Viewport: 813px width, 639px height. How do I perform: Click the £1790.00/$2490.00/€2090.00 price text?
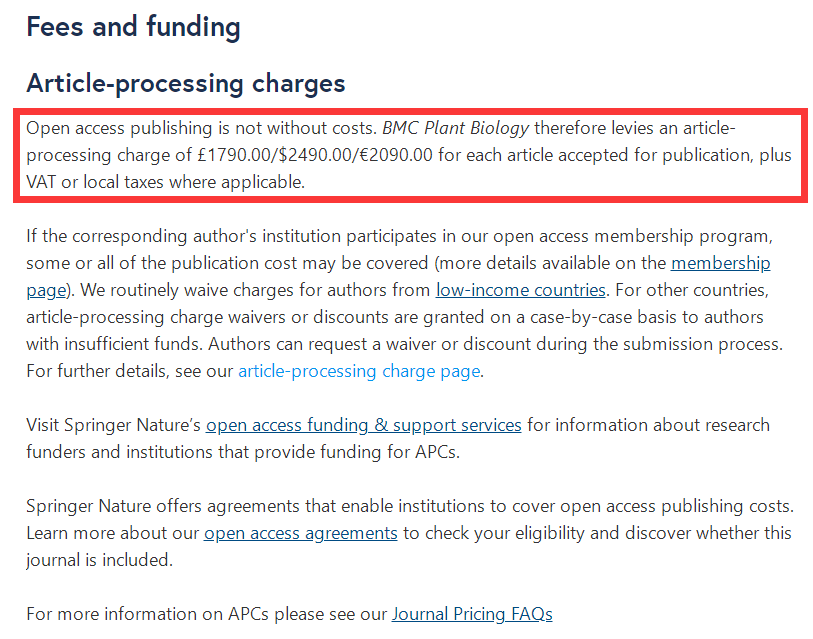pyautogui.click(x=315, y=155)
